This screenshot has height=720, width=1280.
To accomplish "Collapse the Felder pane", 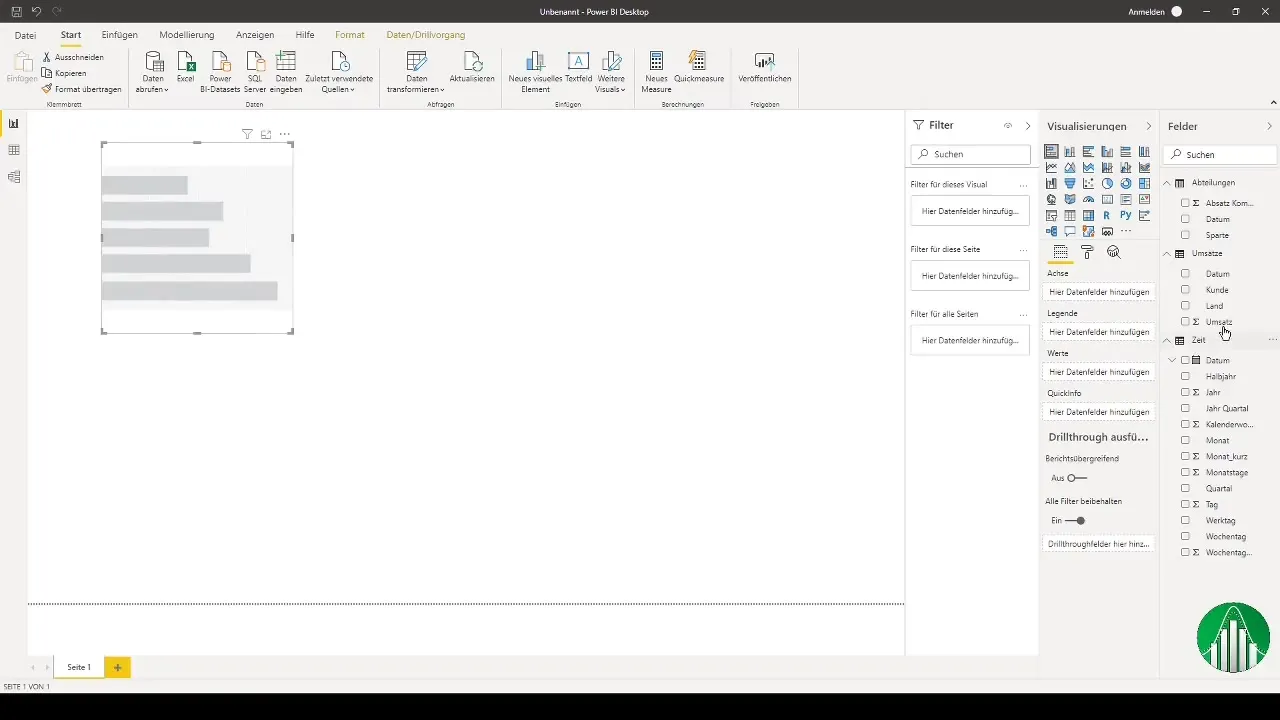I will pyautogui.click(x=1270, y=127).
